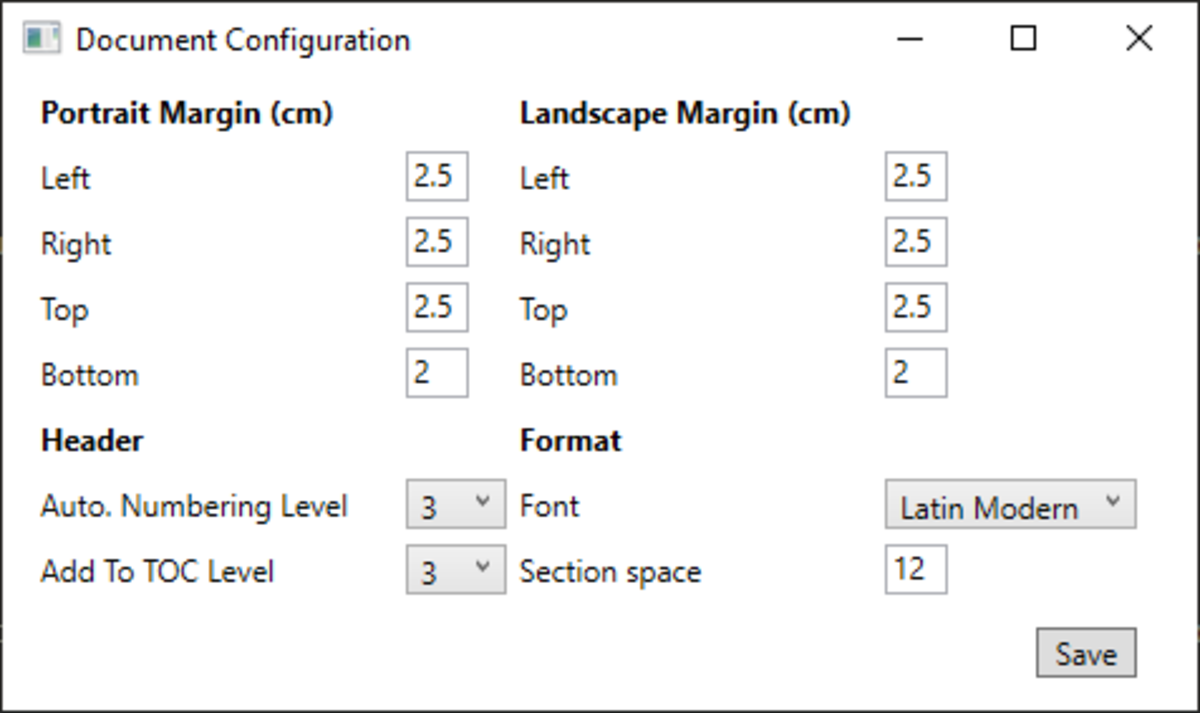Click the Landscape Margin Left field
This screenshot has width=1200, height=713.
tap(916, 177)
